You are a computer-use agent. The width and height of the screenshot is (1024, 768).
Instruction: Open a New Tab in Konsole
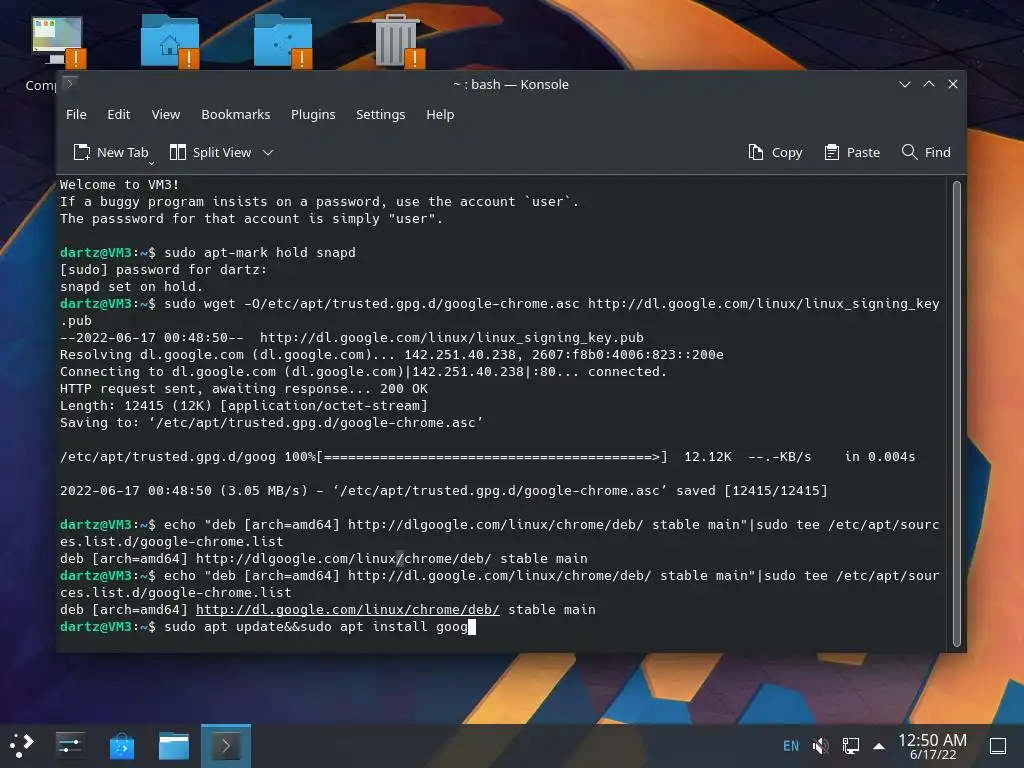(x=111, y=152)
